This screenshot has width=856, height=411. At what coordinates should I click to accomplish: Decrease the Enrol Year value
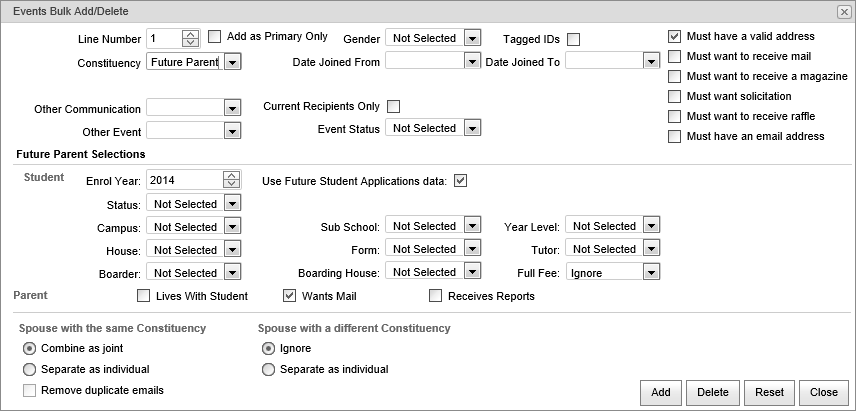point(232,184)
